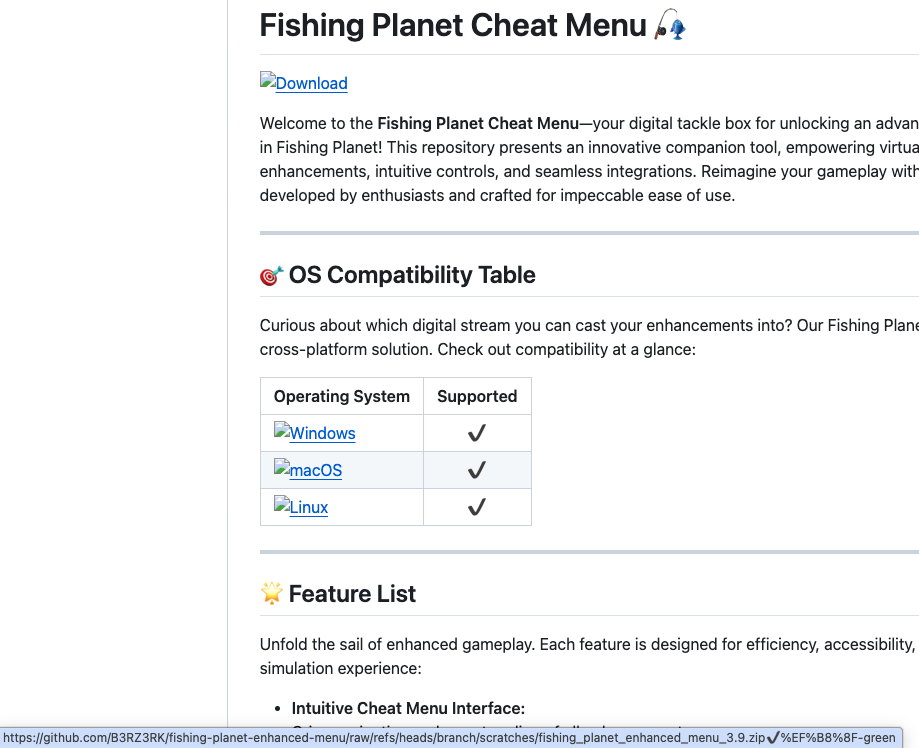Click the Intuitive Cheat Menu Interface bullet
Viewport: 919px width, 748px height.
tap(408, 708)
